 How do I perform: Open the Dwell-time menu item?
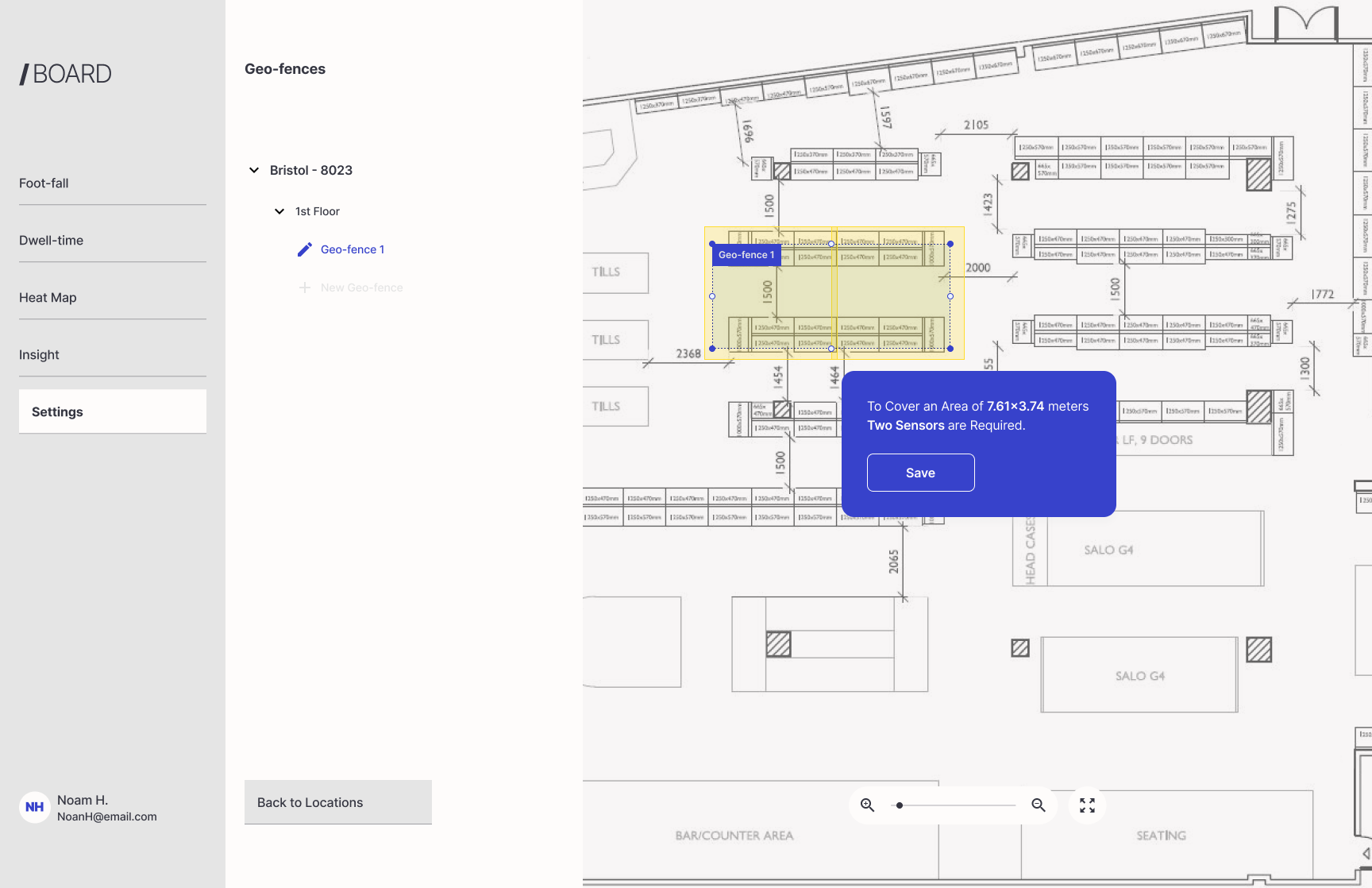tap(113, 241)
